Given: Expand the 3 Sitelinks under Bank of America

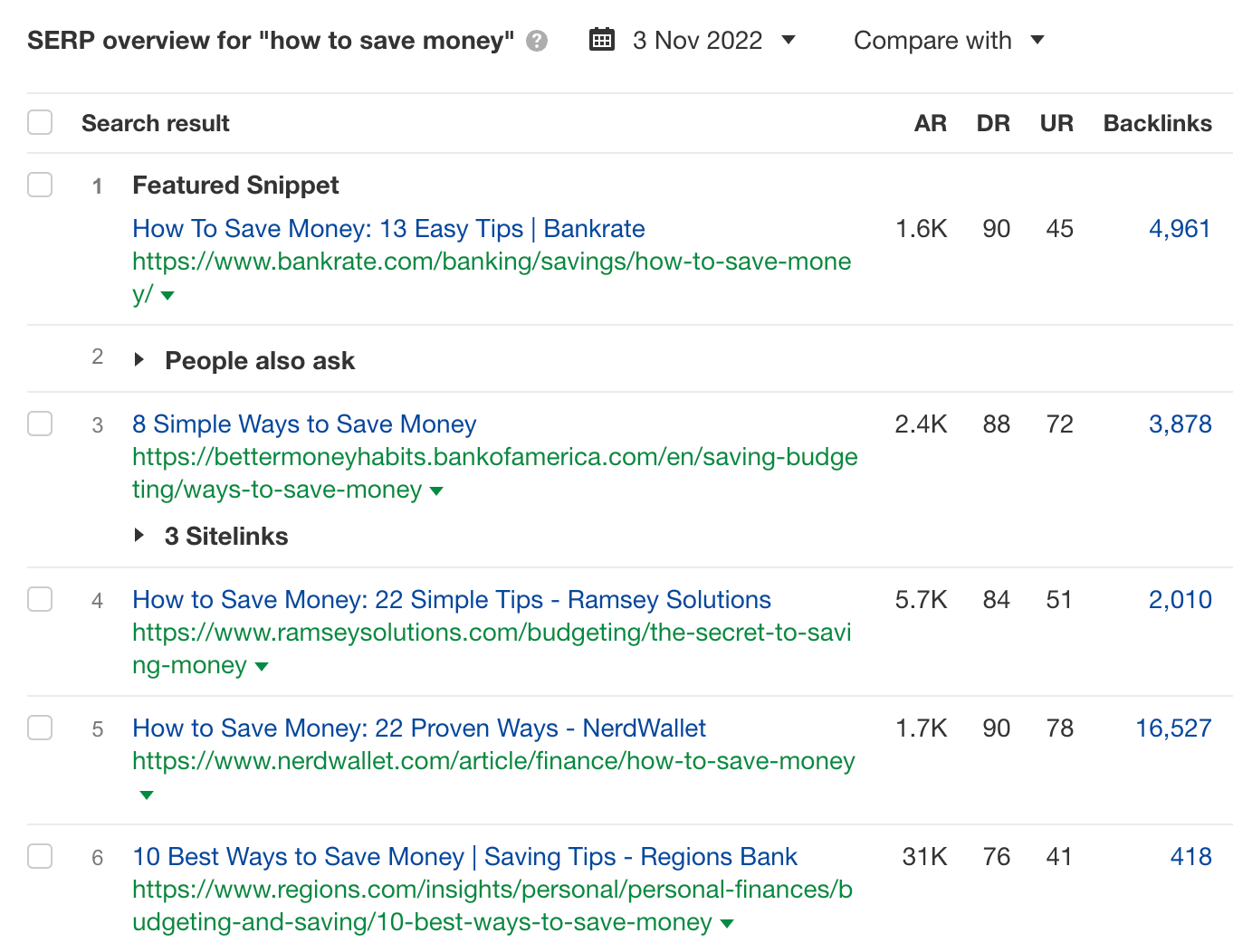Looking at the screenshot, I should [140, 535].
